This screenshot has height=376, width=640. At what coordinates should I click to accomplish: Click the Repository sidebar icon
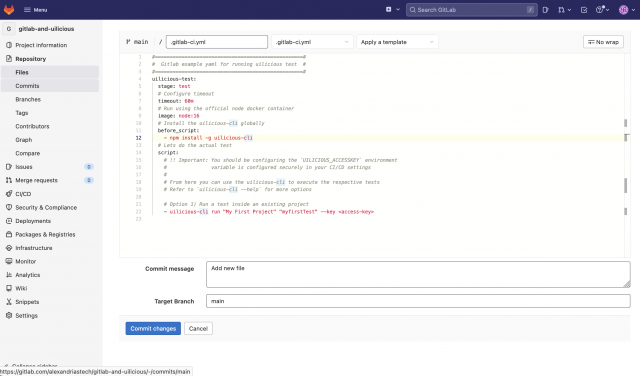[9, 59]
